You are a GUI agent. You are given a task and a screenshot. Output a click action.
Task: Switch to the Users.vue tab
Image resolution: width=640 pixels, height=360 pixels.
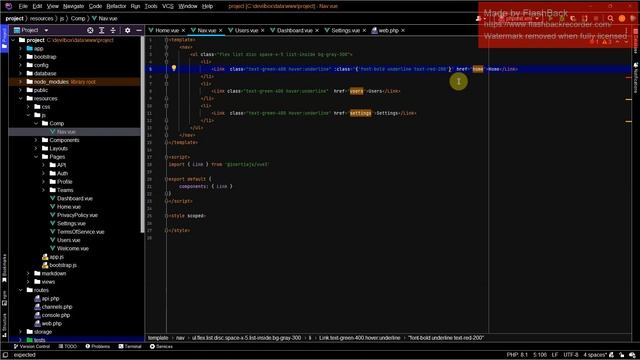click(246, 30)
